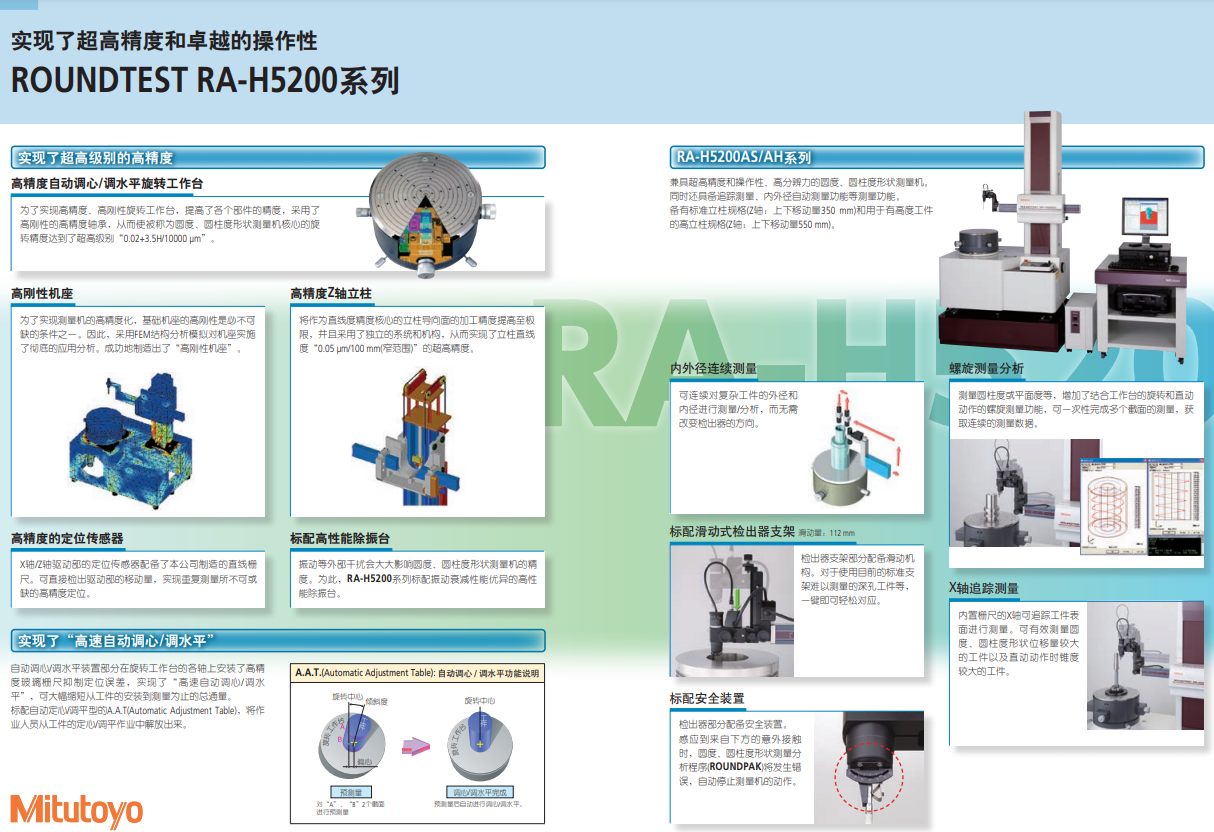The width and height of the screenshot is (1214, 832).
Task: Select the "高精度Z轴立柱" heading
Action: coord(331,294)
